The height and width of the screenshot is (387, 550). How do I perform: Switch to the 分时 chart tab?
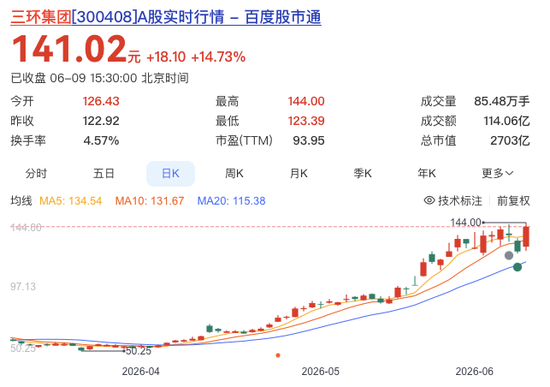pyautogui.click(x=36, y=173)
